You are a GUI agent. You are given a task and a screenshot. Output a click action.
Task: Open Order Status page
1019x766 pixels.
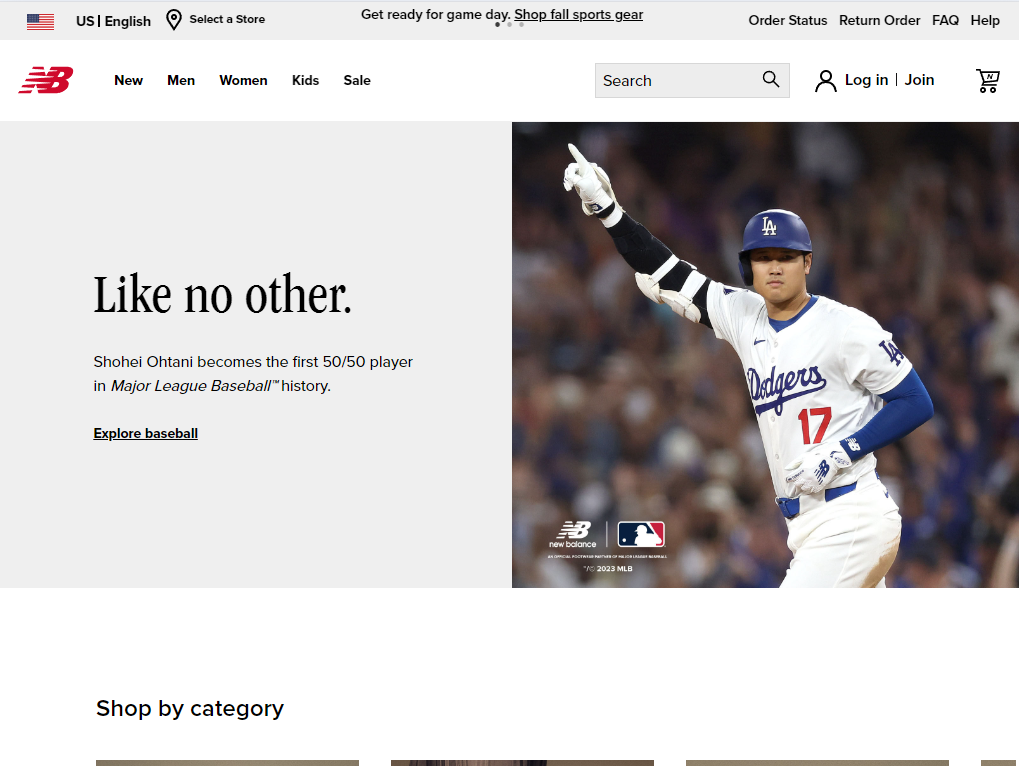pyautogui.click(x=788, y=21)
